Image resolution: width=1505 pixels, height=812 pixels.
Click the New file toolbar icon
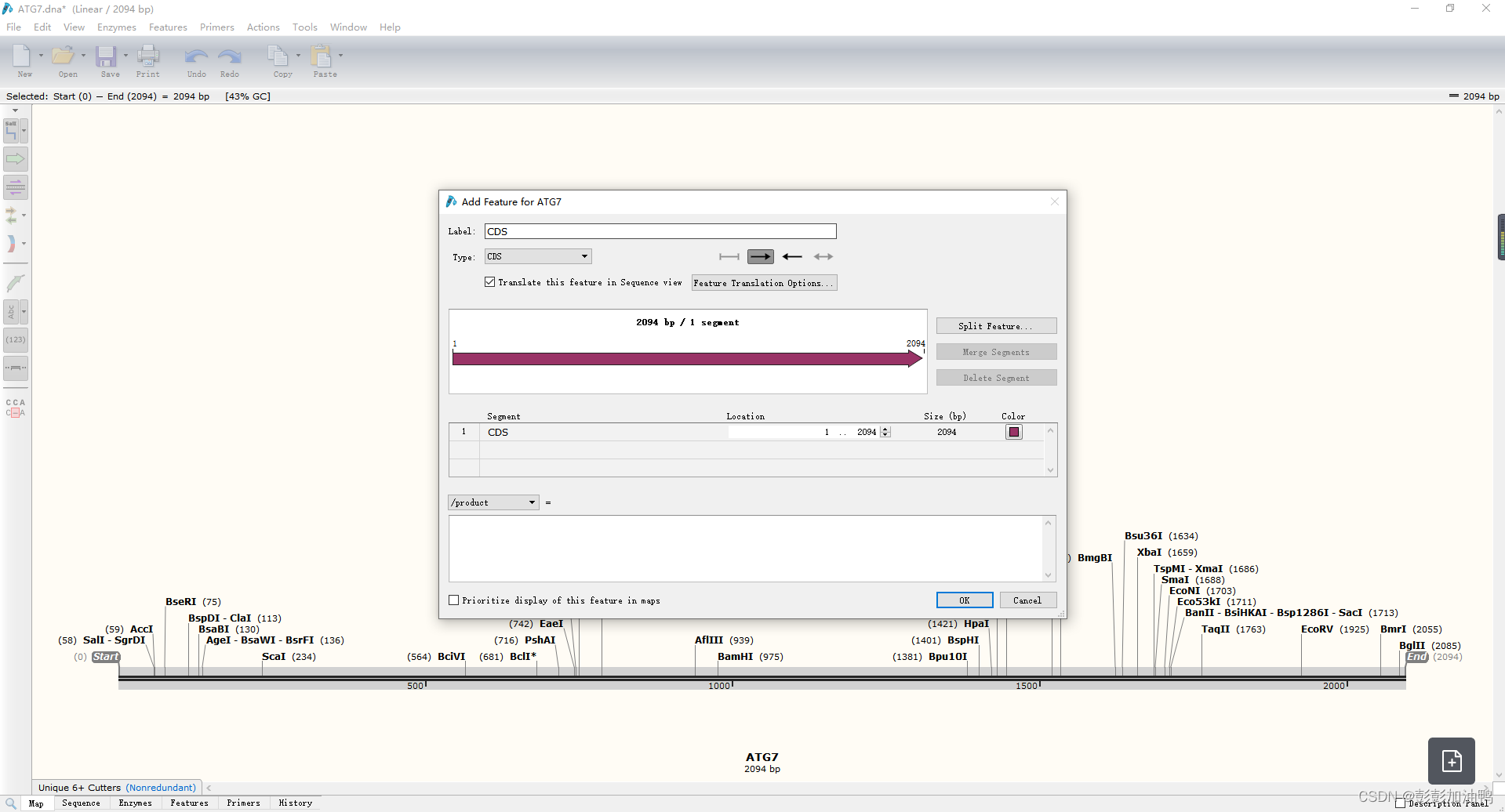coord(22,56)
